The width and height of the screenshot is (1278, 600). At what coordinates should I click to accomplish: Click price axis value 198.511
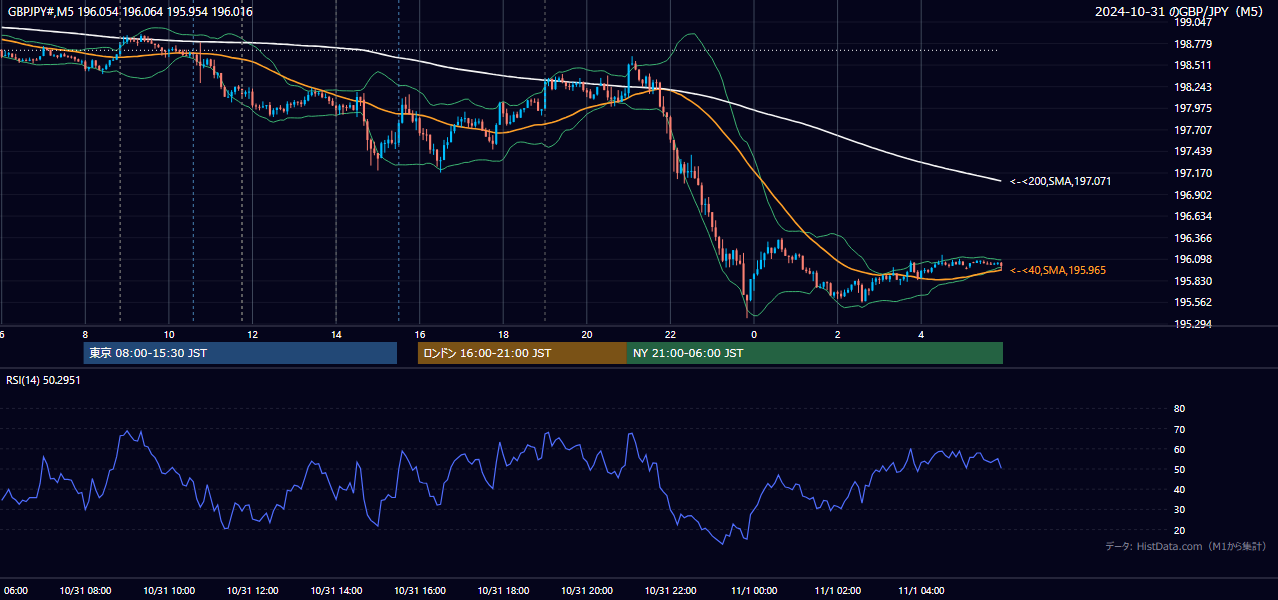tap(1193, 65)
